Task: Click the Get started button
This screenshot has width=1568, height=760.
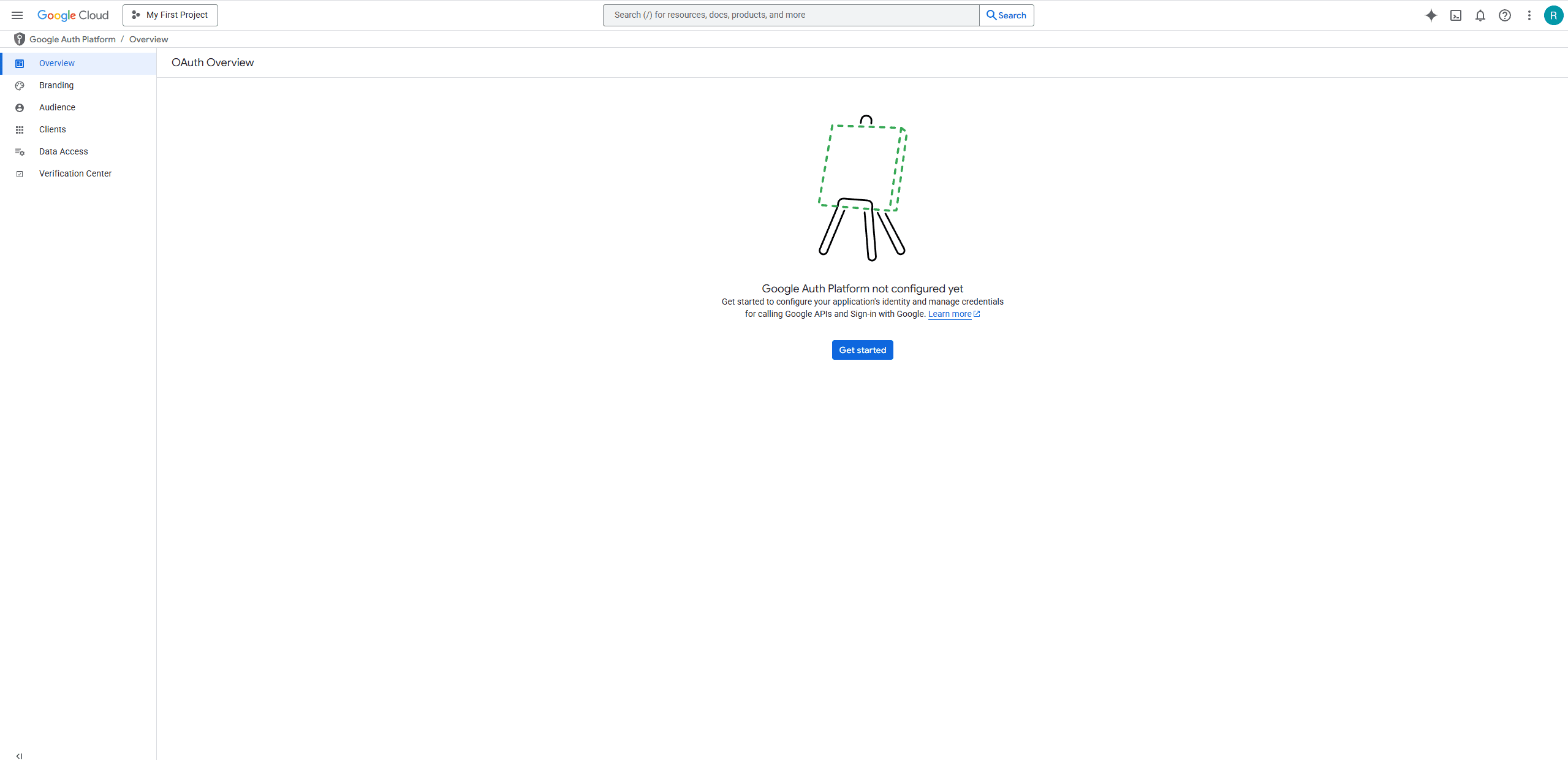Action: (862, 349)
